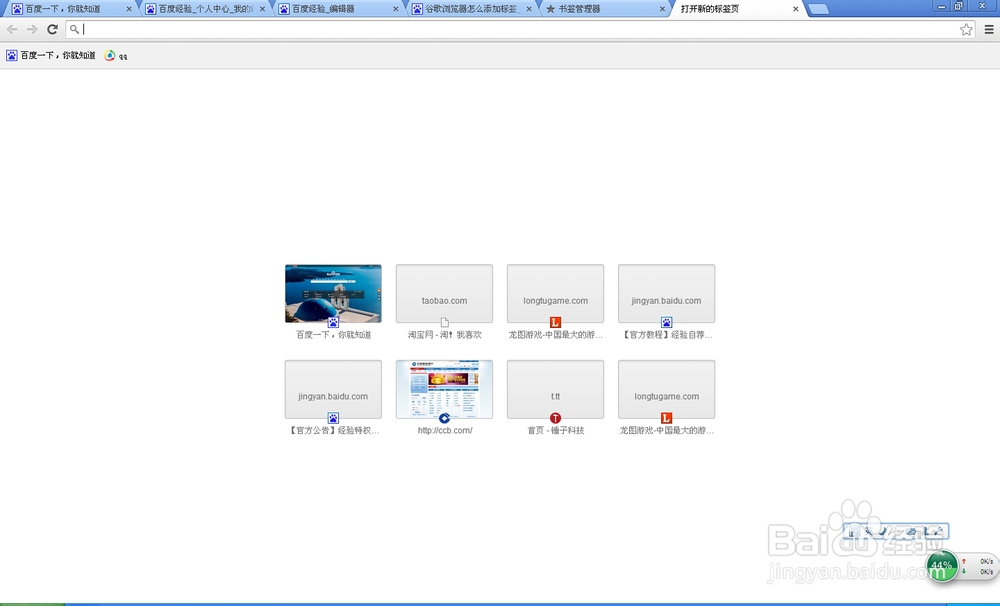Open the second-row longtugame.com tile
Viewport: 1000px width, 606px height.
click(666, 389)
